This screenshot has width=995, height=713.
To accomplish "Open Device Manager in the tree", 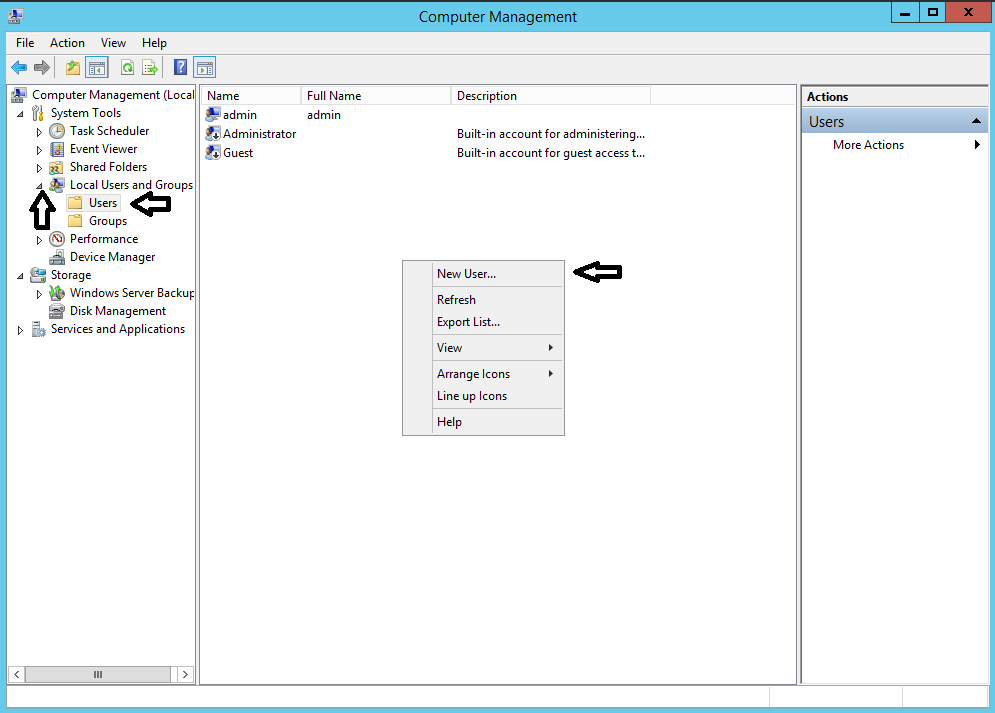I will (112, 257).
